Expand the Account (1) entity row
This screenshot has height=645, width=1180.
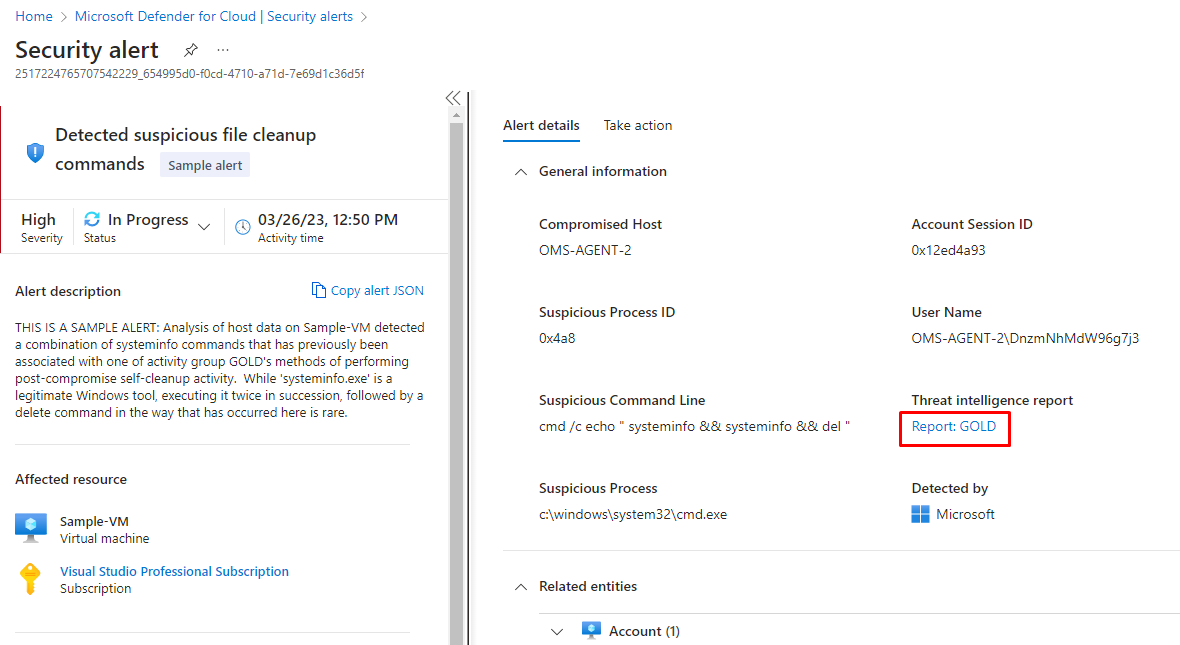[558, 631]
